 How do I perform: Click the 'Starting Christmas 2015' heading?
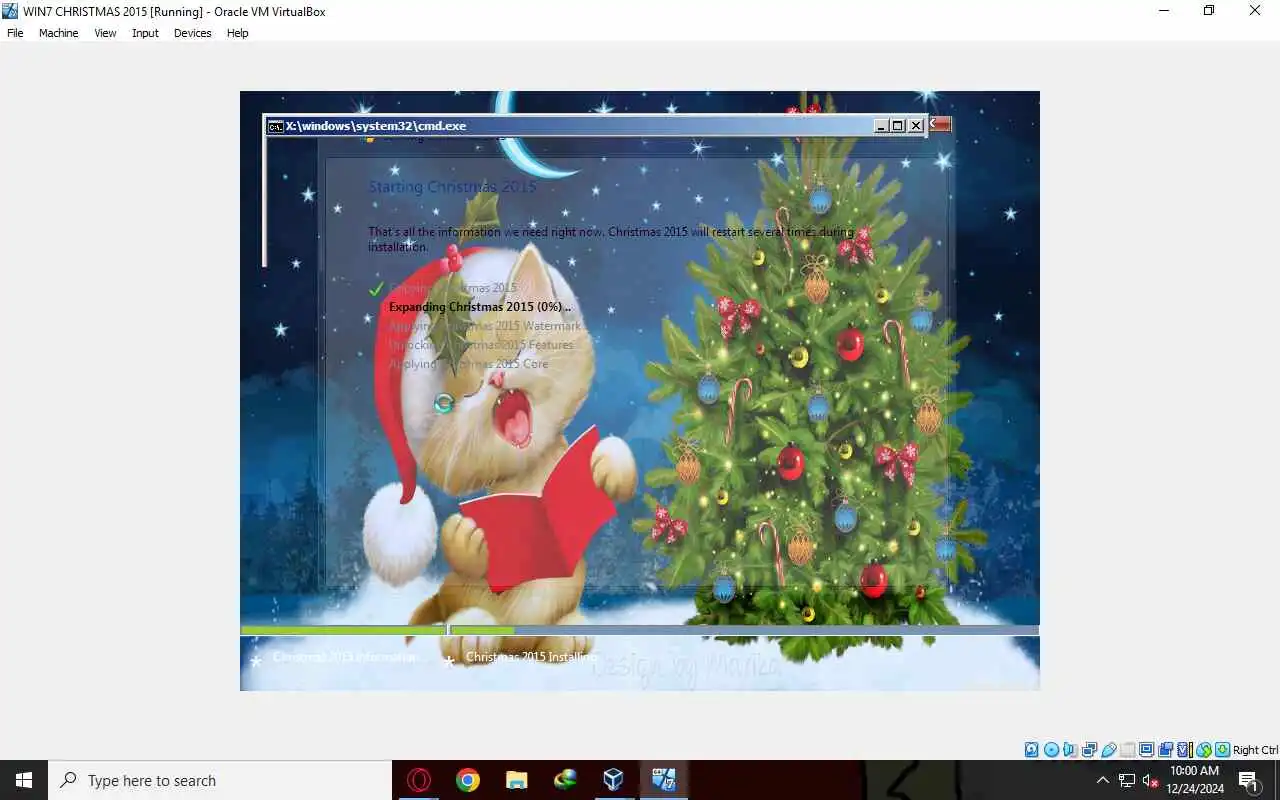click(x=452, y=187)
